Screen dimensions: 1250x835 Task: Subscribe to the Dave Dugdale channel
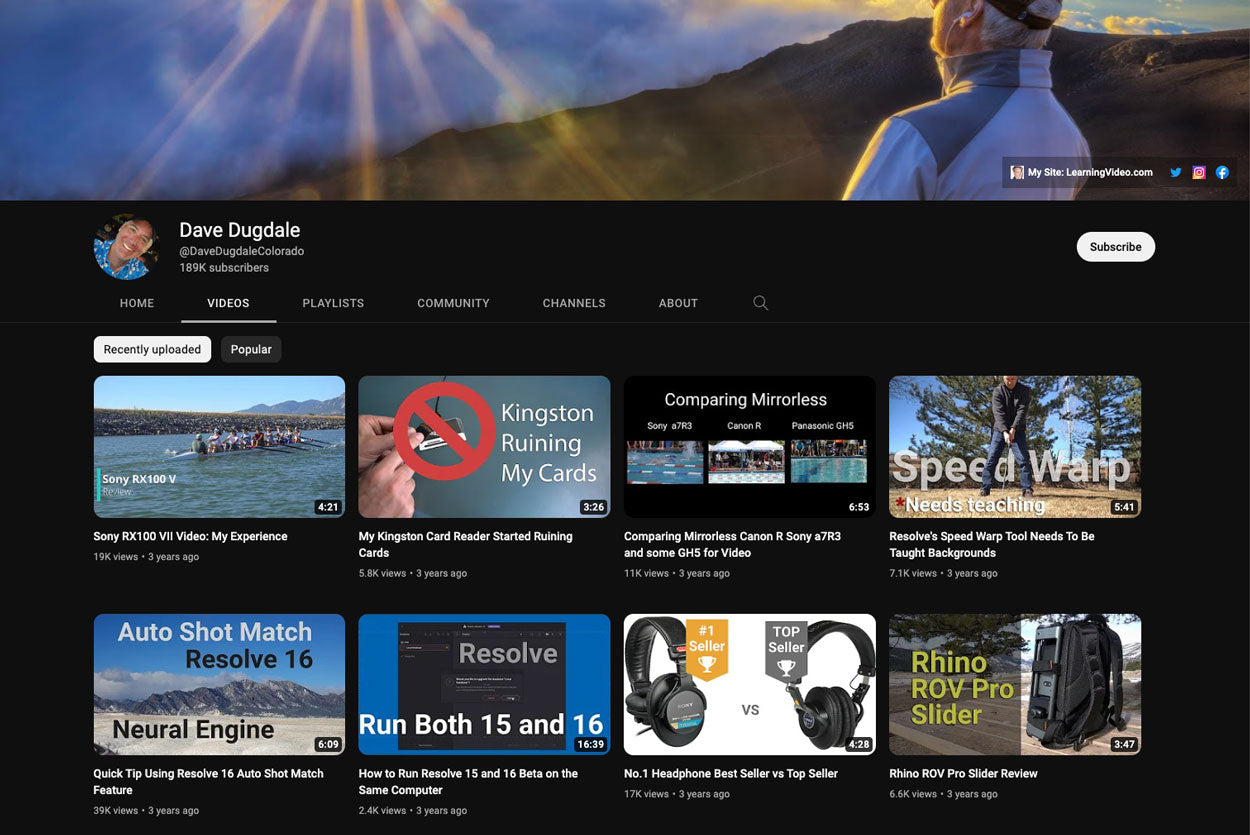point(1115,247)
